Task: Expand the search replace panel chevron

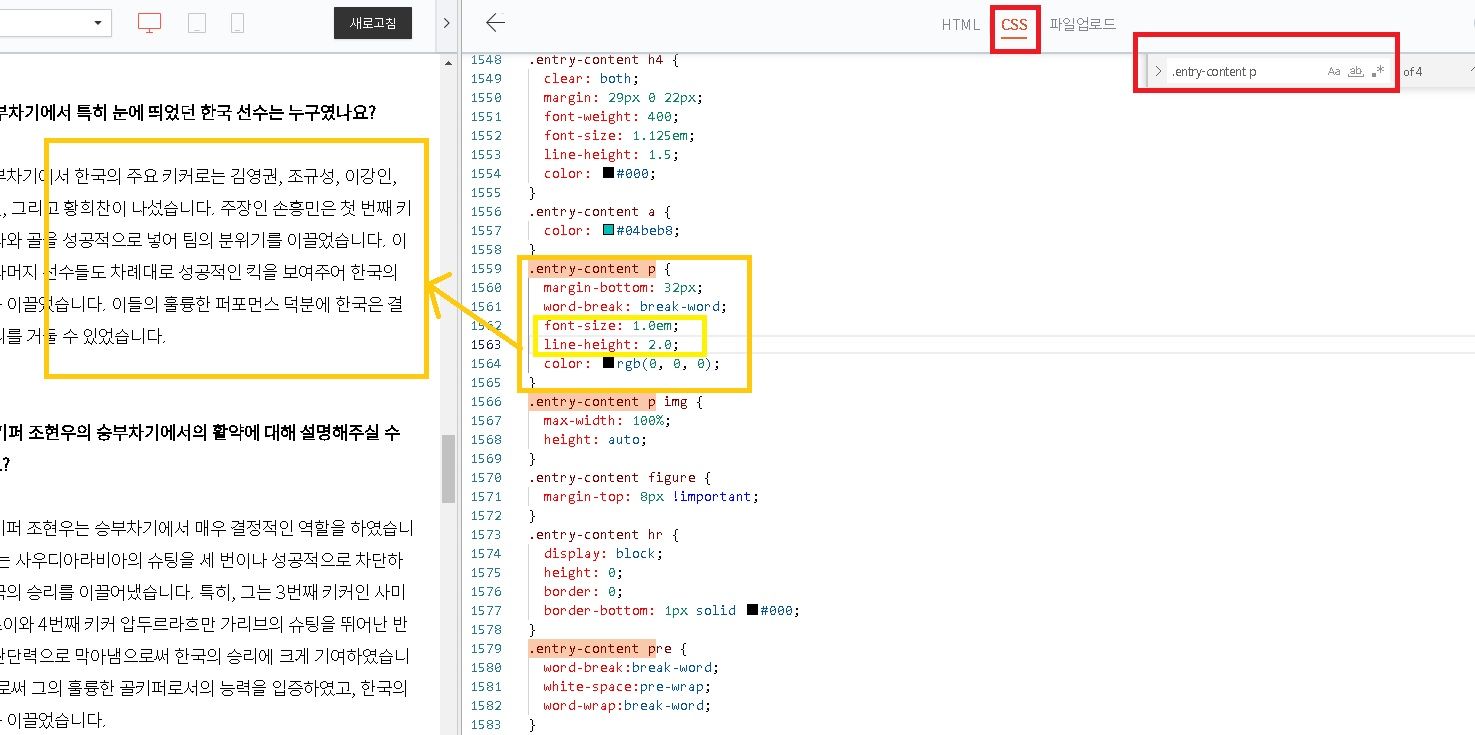Action: [x=1157, y=70]
